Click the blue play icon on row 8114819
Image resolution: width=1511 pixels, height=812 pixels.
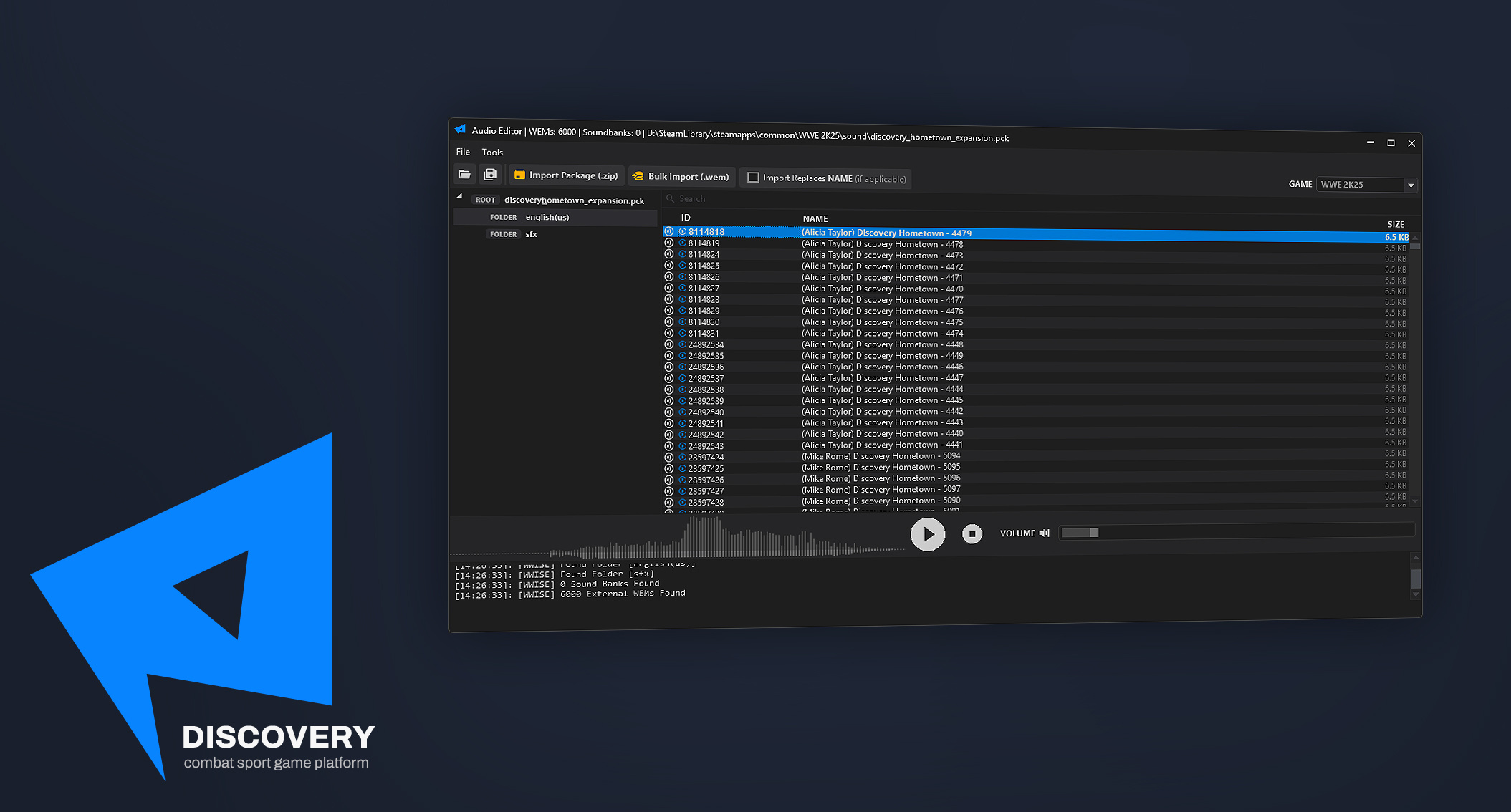[683, 243]
